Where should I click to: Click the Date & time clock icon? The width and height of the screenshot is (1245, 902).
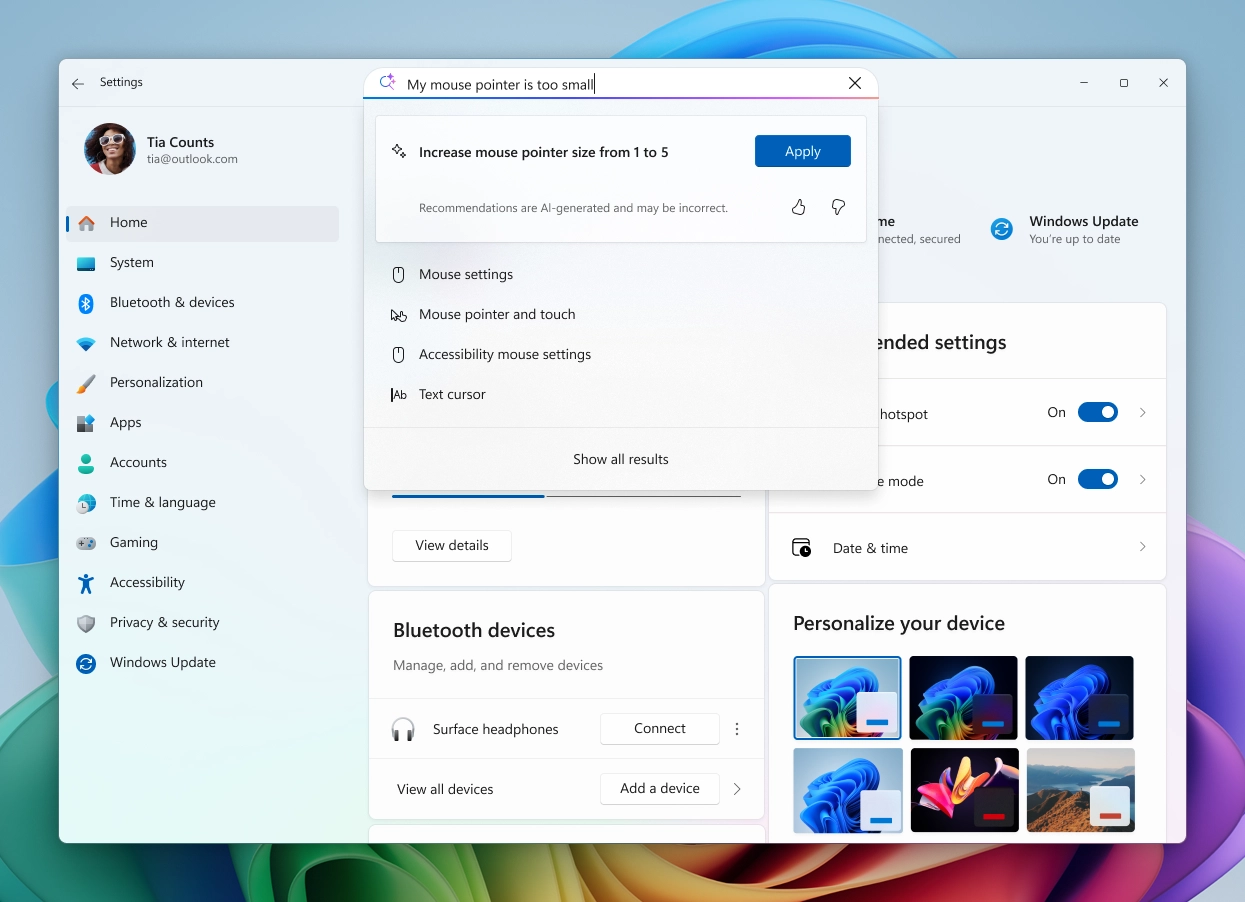point(801,548)
